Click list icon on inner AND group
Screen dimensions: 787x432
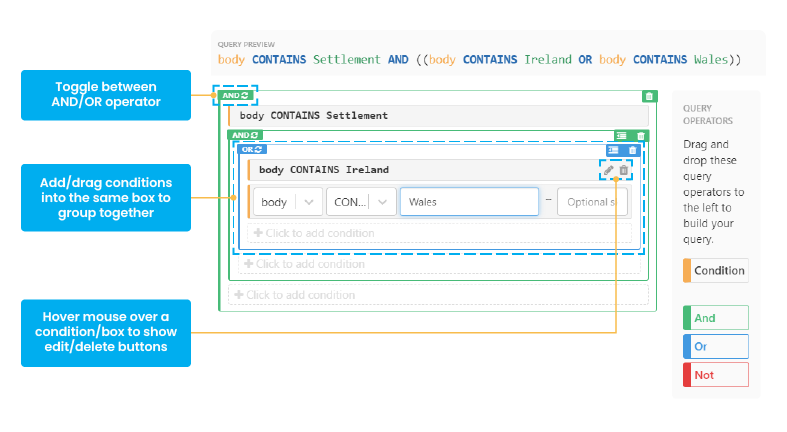tap(621, 135)
